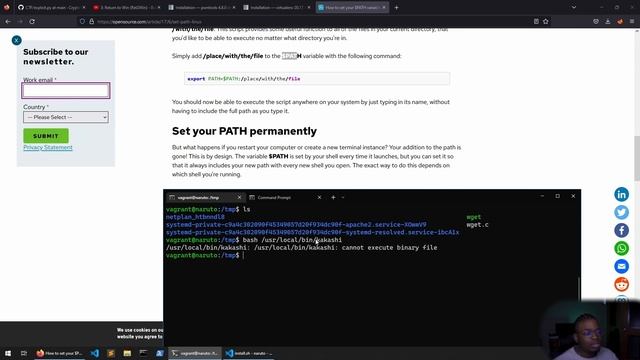Screen dimensions: 640x360
Task: Open a new Firefox tab
Action: (x=396, y=7)
